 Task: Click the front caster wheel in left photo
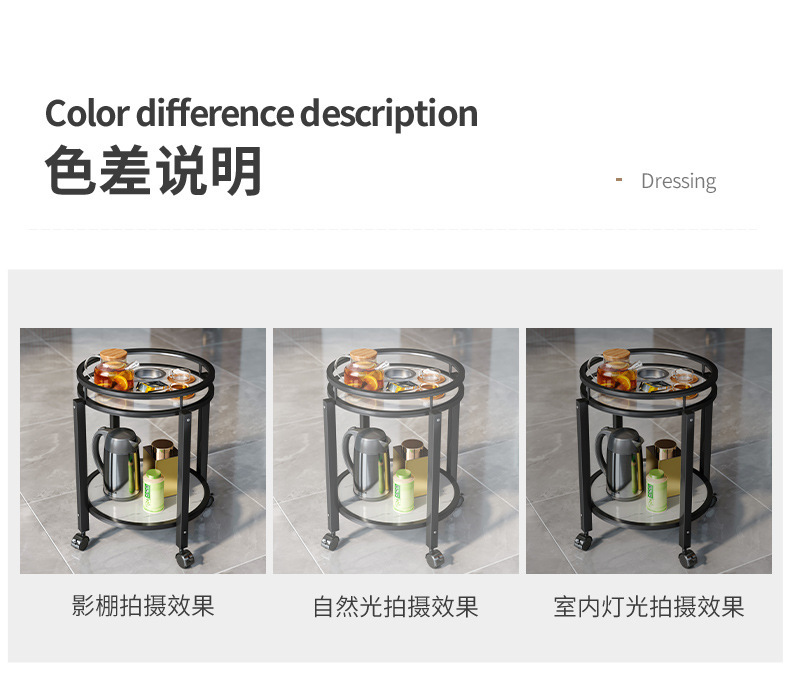click(x=185, y=558)
